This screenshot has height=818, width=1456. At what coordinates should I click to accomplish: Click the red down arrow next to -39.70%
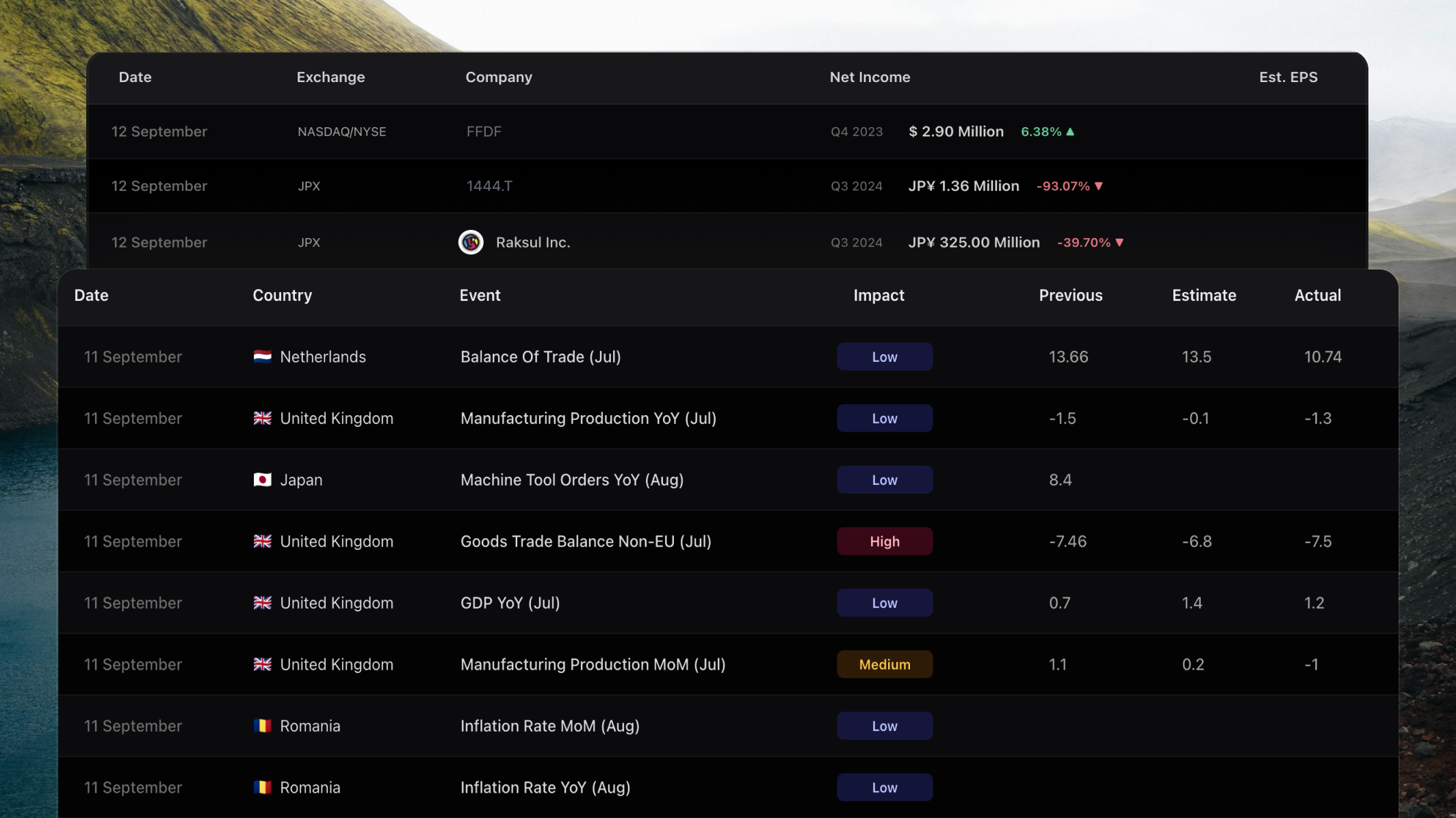click(x=1119, y=242)
